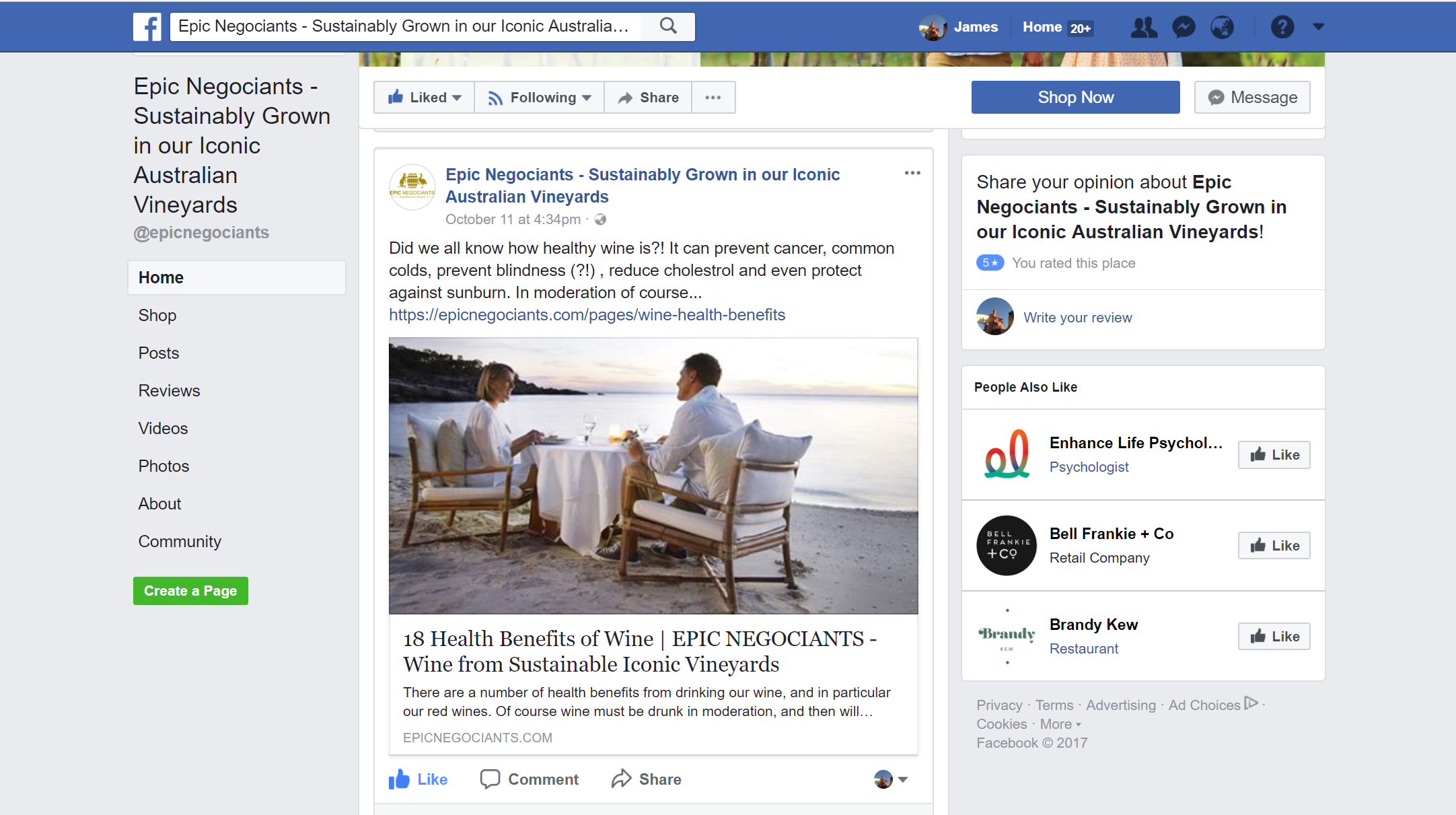Open account settings dropdown arrow

(x=1319, y=27)
